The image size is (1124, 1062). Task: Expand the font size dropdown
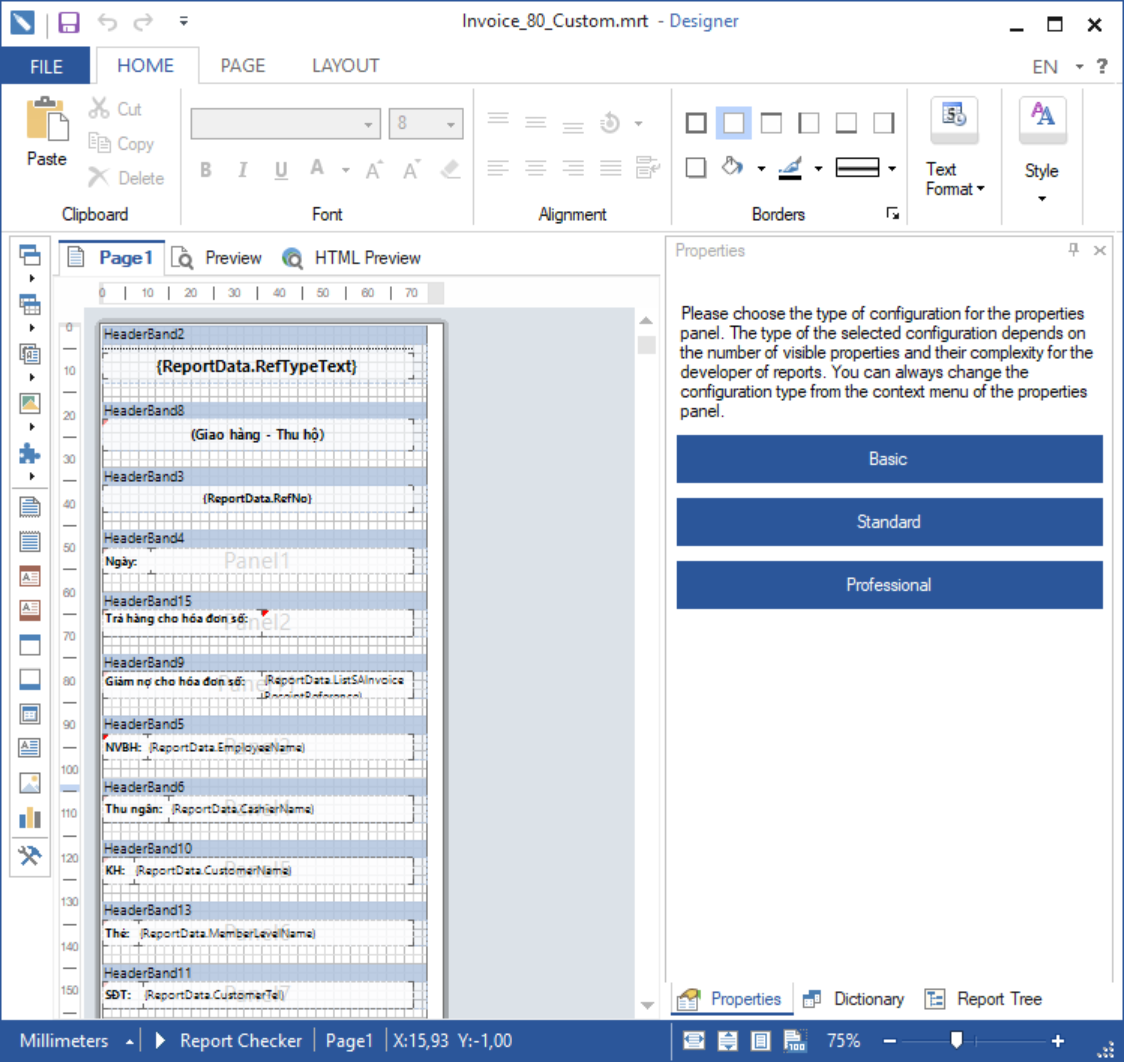(451, 124)
